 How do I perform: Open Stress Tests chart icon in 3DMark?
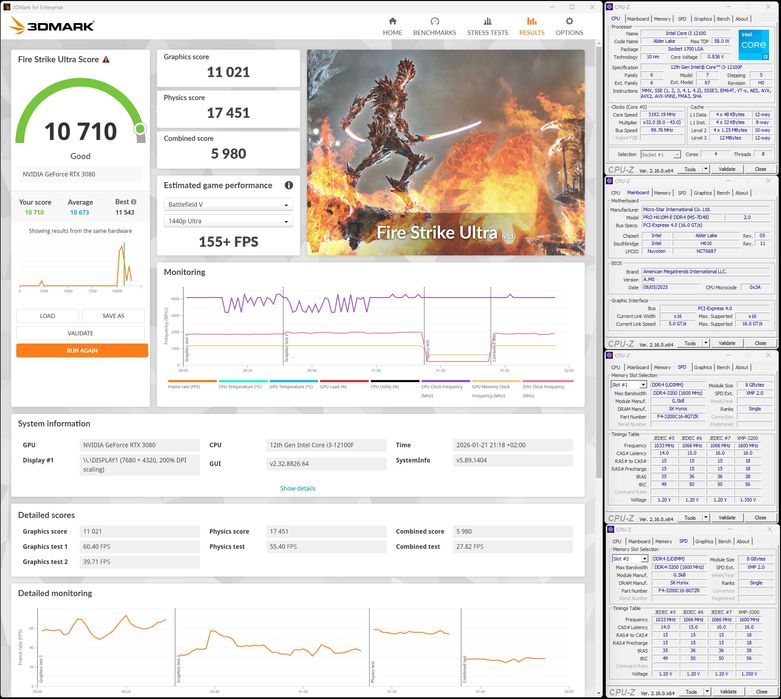pos(488,21)
